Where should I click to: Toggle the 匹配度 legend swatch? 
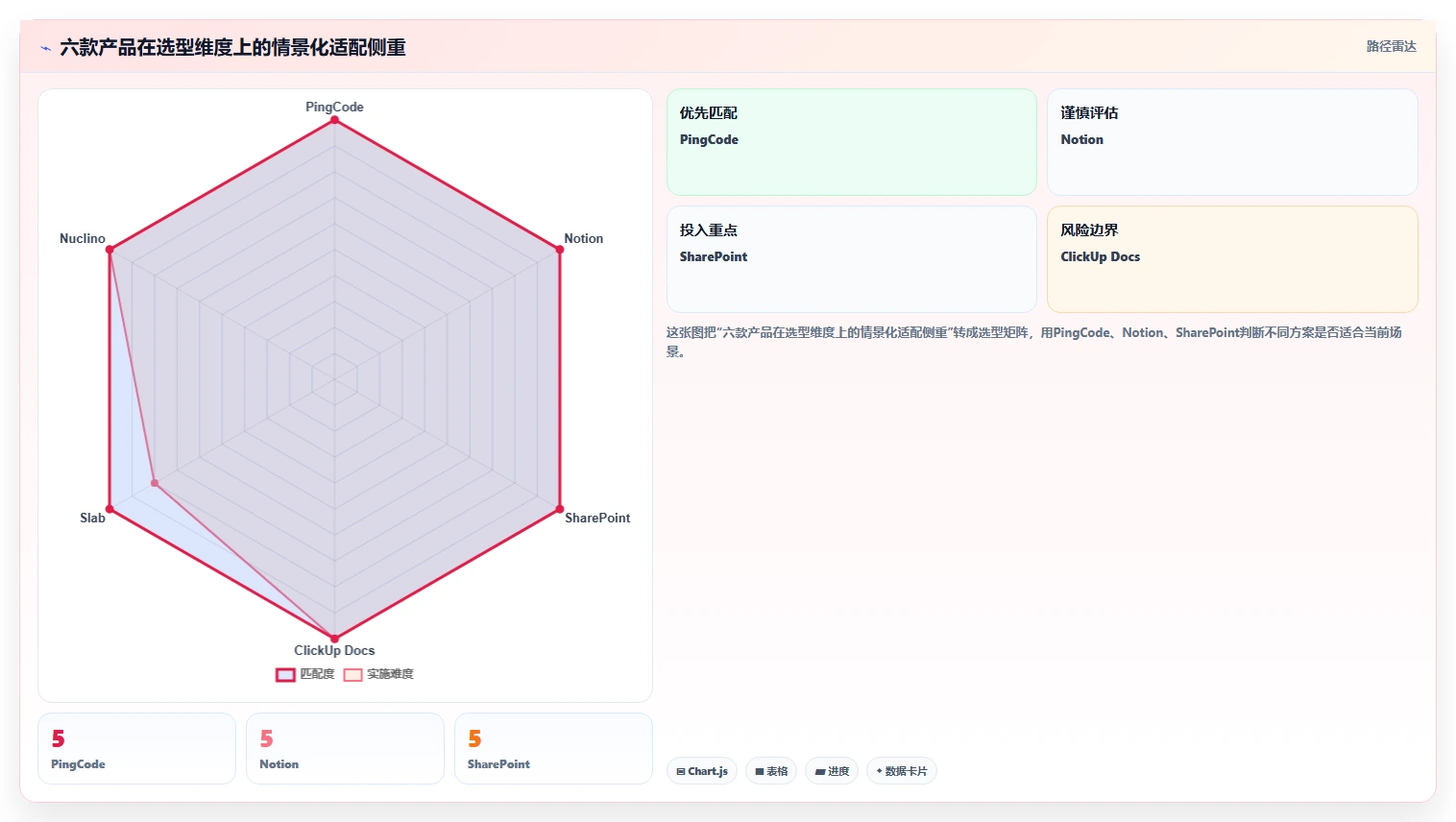click(x=285, y=674)
